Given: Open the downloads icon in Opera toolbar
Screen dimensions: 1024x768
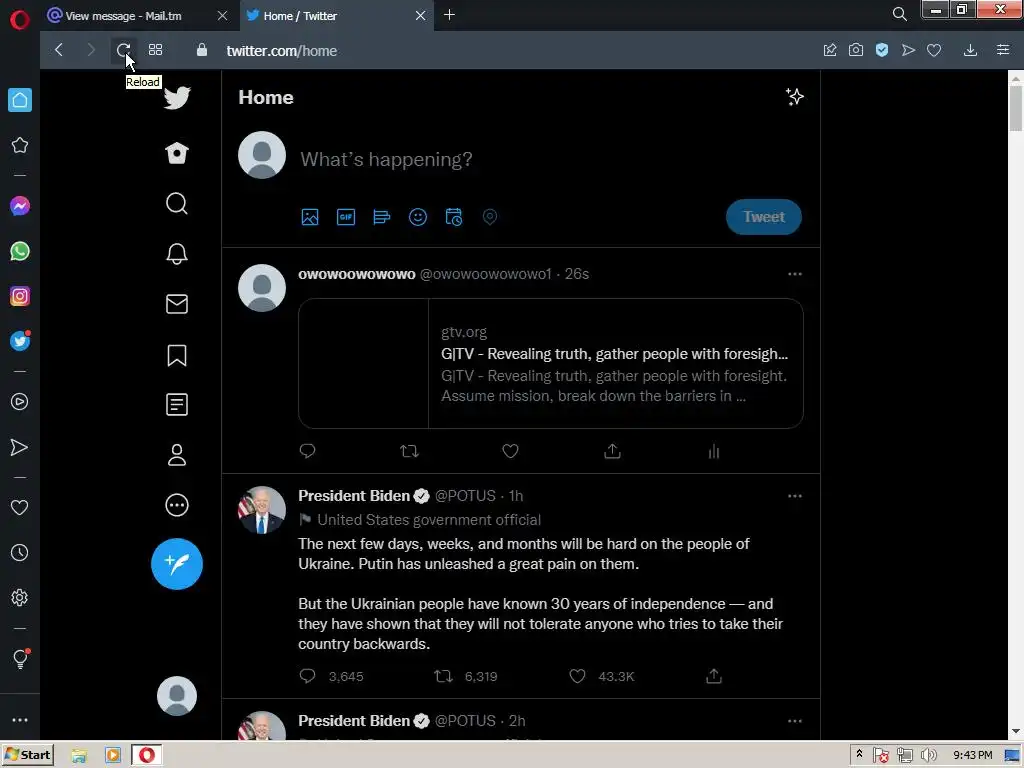Looking at the screenshot, I should click(x=970, y=50).
